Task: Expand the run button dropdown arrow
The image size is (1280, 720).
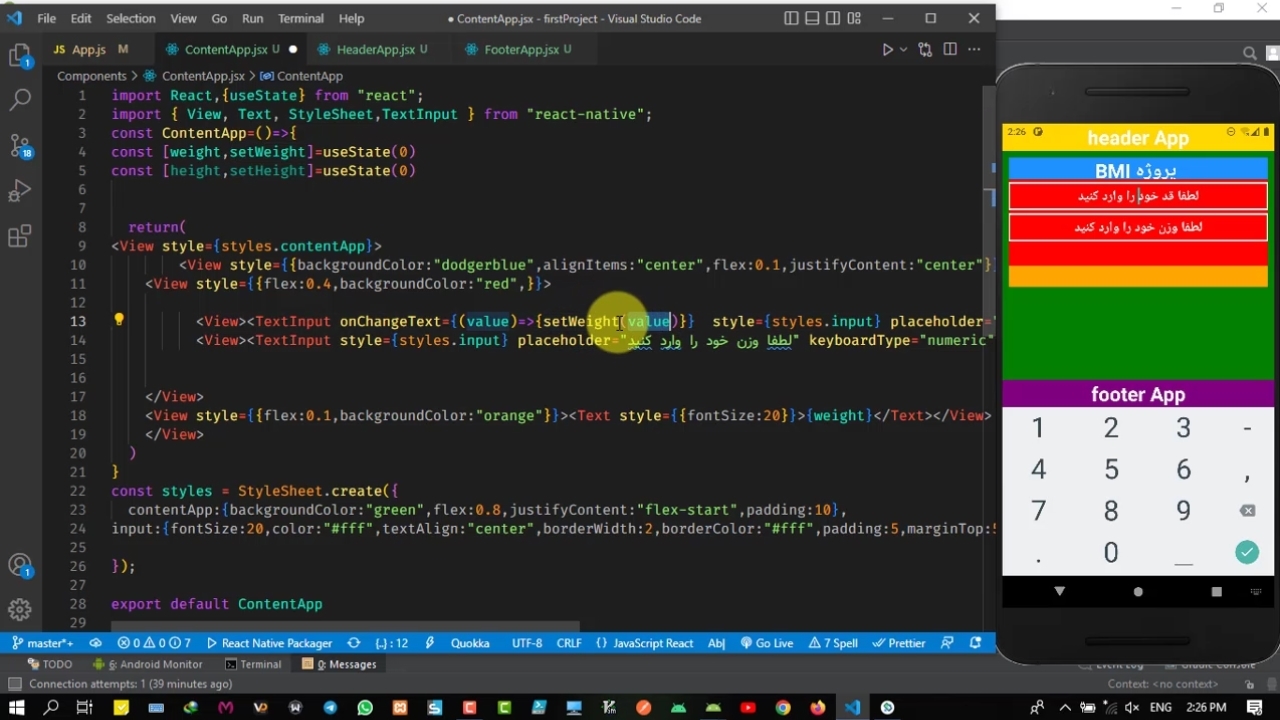Action: tap(903, 49)
